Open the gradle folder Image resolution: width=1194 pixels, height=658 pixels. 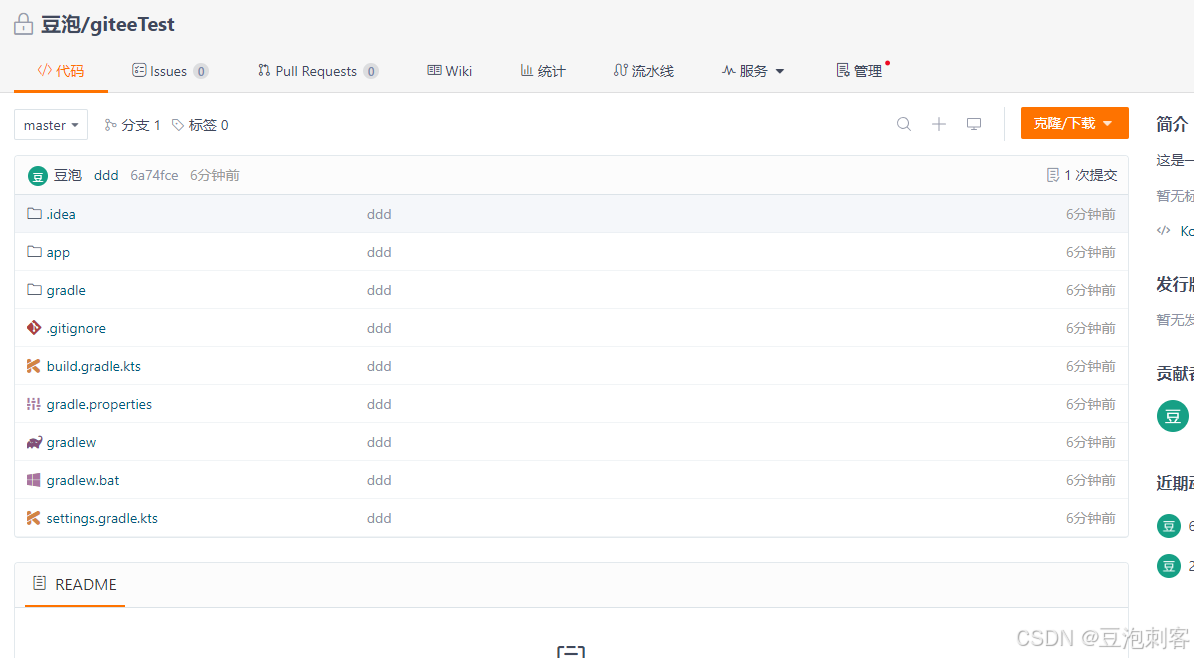click(66, 290)
